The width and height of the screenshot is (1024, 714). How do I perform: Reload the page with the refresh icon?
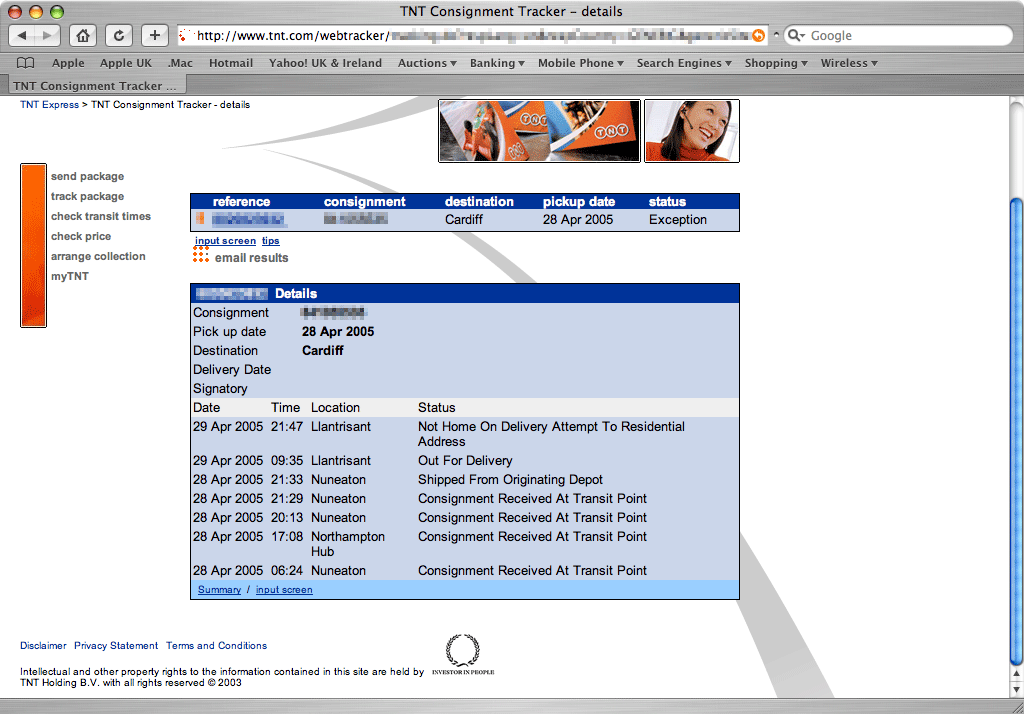[119, 35]
